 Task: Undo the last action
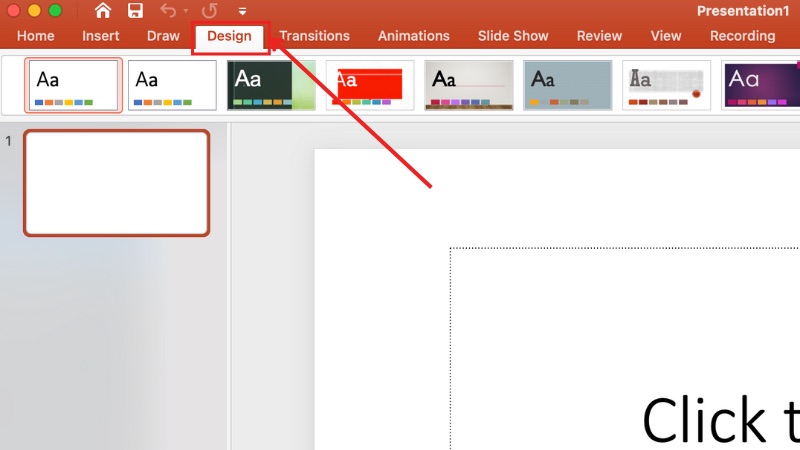[x=168, y=10]
